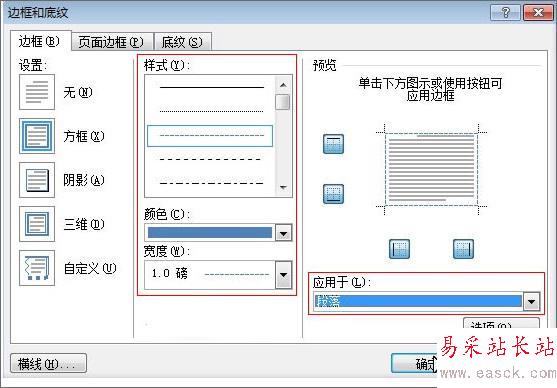Click the paragraph preview diagram
Viewport: 557px width, 388px height.
pyautogui.click(x=431, y=169)
